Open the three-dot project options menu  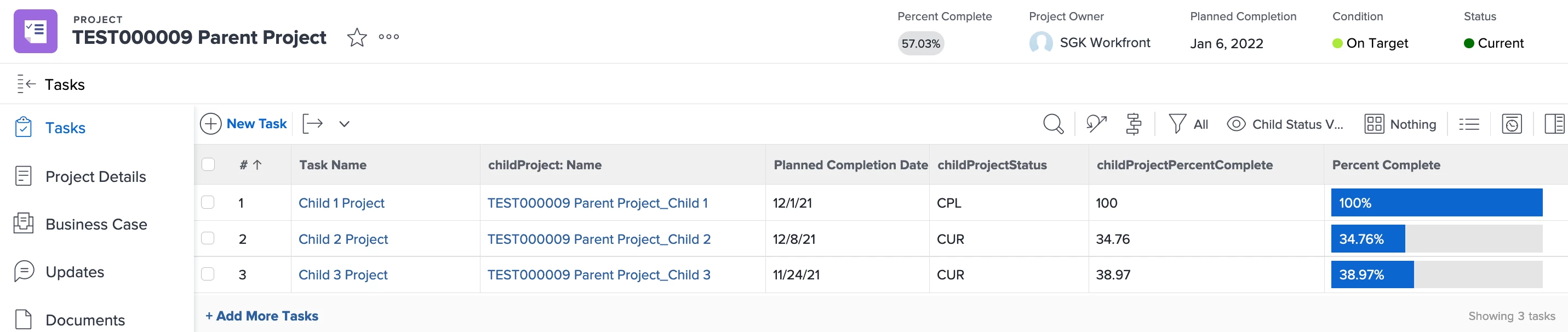(x=389, y=37)
